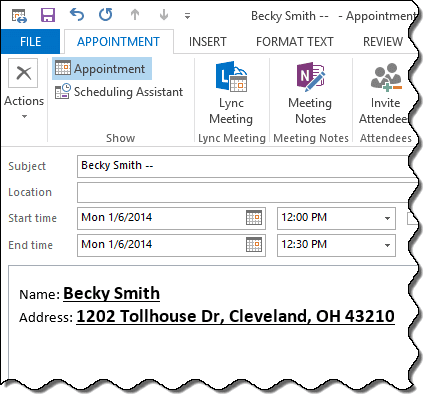Click into the empty Location field
Screen dimensions: 428x399
(244, 192)
